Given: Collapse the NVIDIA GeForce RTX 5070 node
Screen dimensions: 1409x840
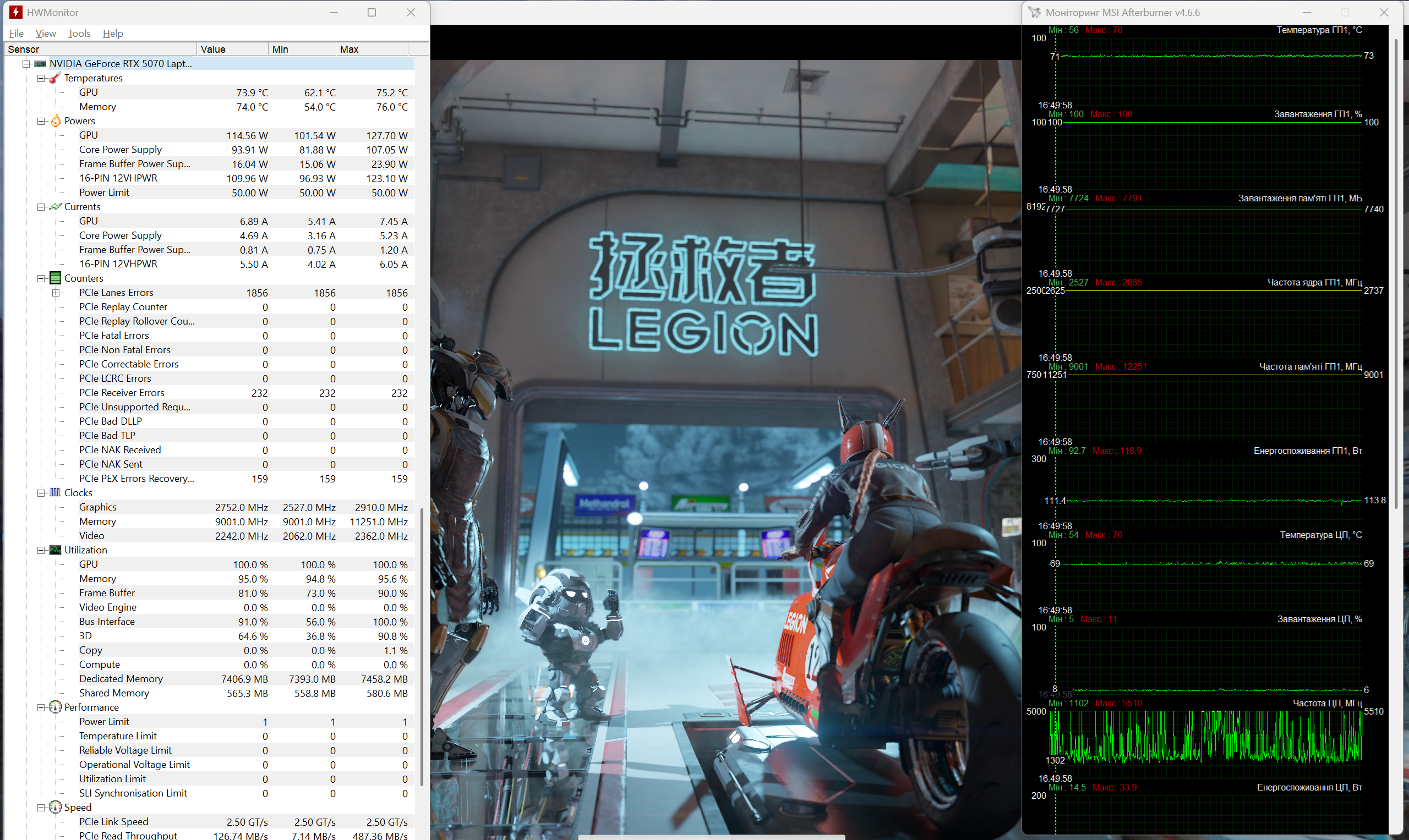Looking at the screenshot, I should coord(26,63).
